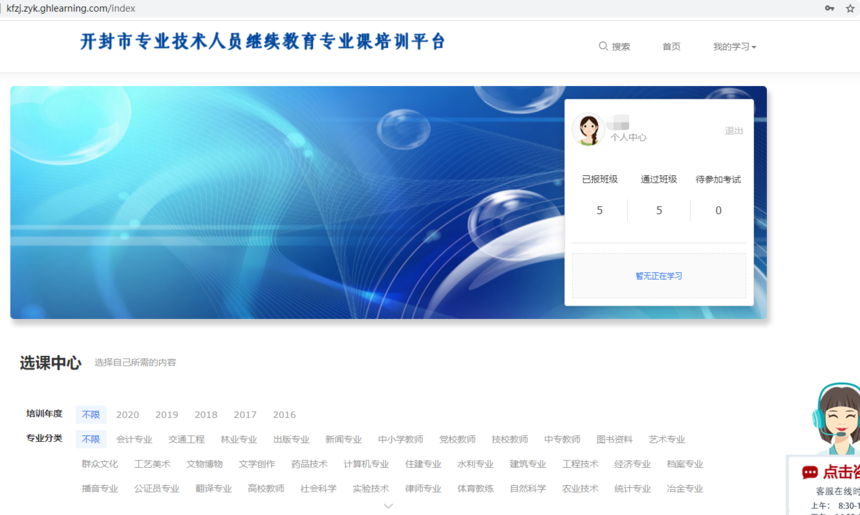The image size is (860, 515).
Task: Filter training year 2017
Action: click(245, 415)
